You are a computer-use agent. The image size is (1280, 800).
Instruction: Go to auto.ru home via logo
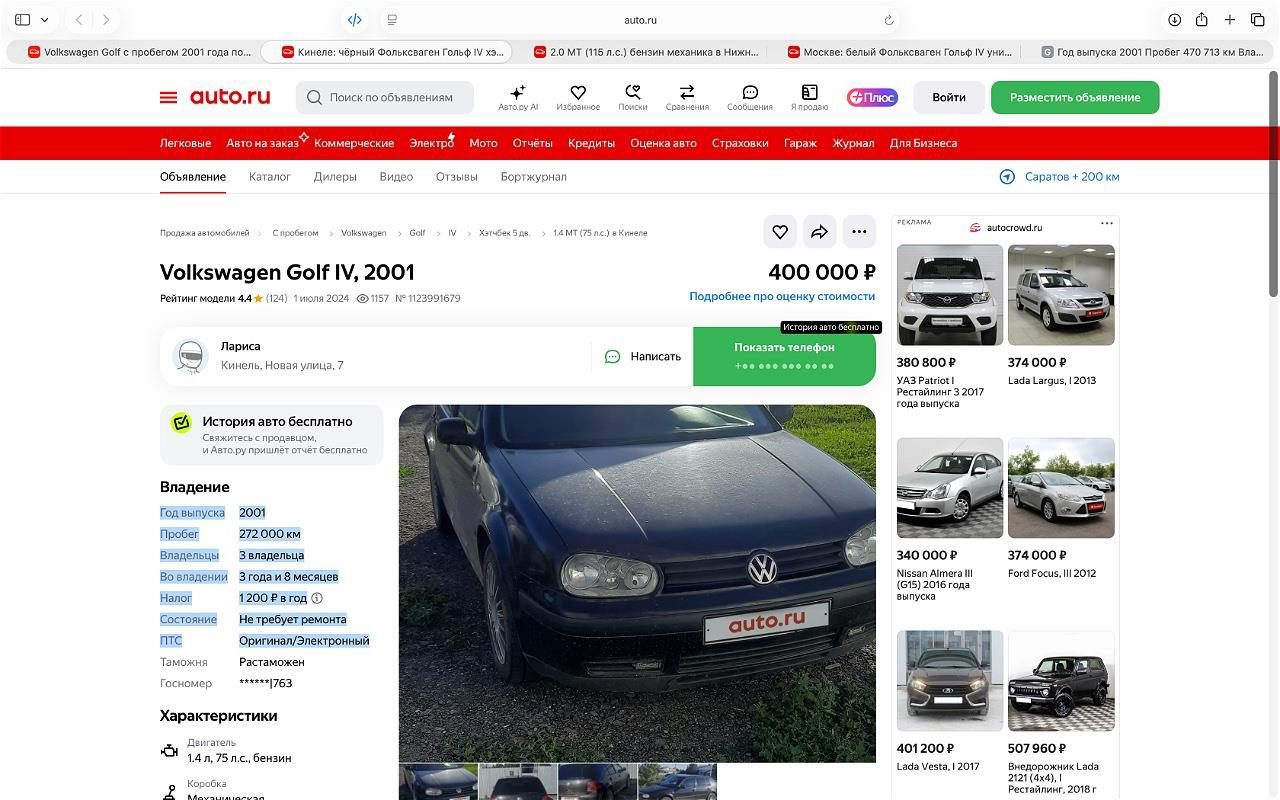(x=230, y=96)
